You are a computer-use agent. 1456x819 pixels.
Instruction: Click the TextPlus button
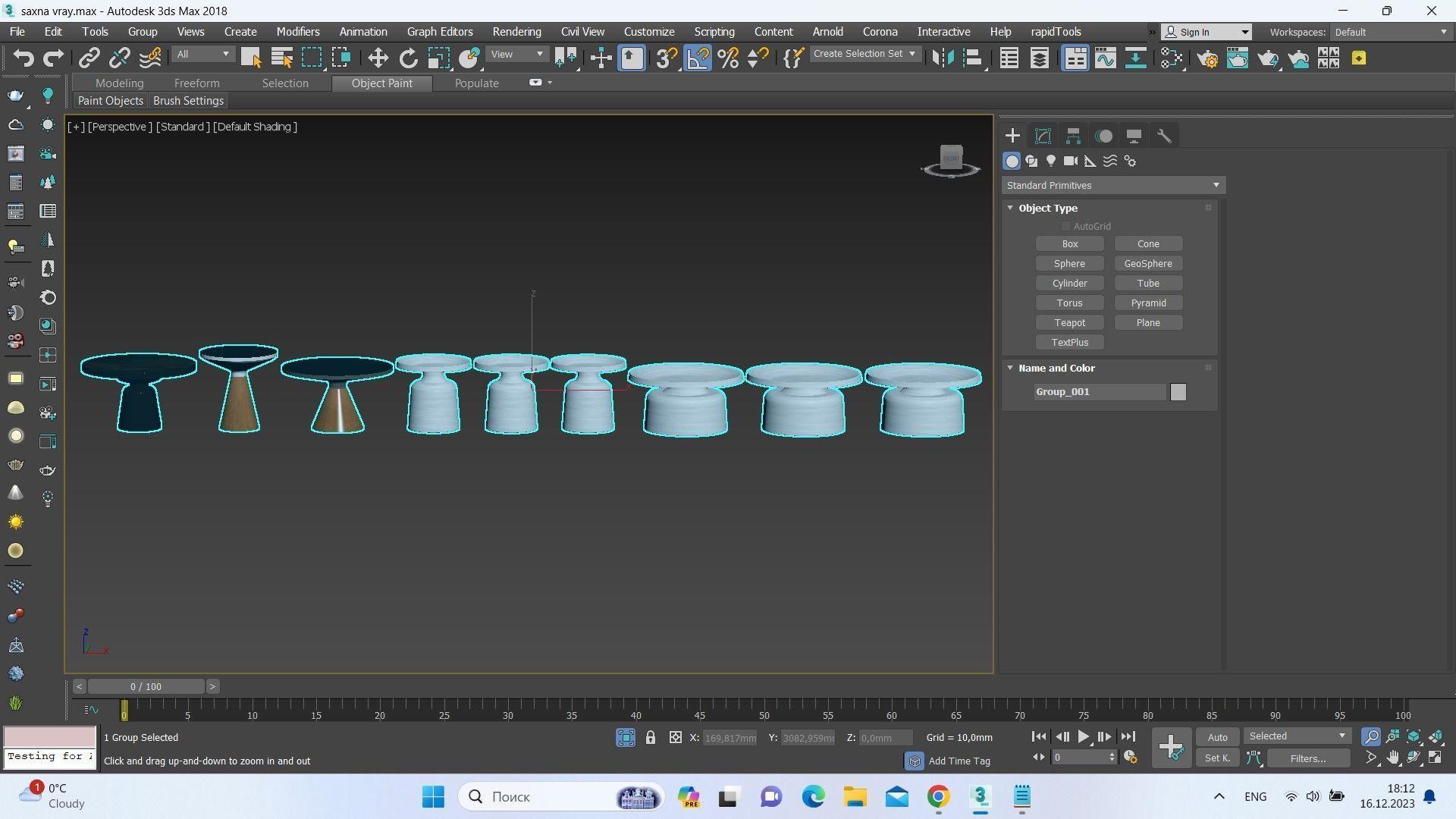1070,343
